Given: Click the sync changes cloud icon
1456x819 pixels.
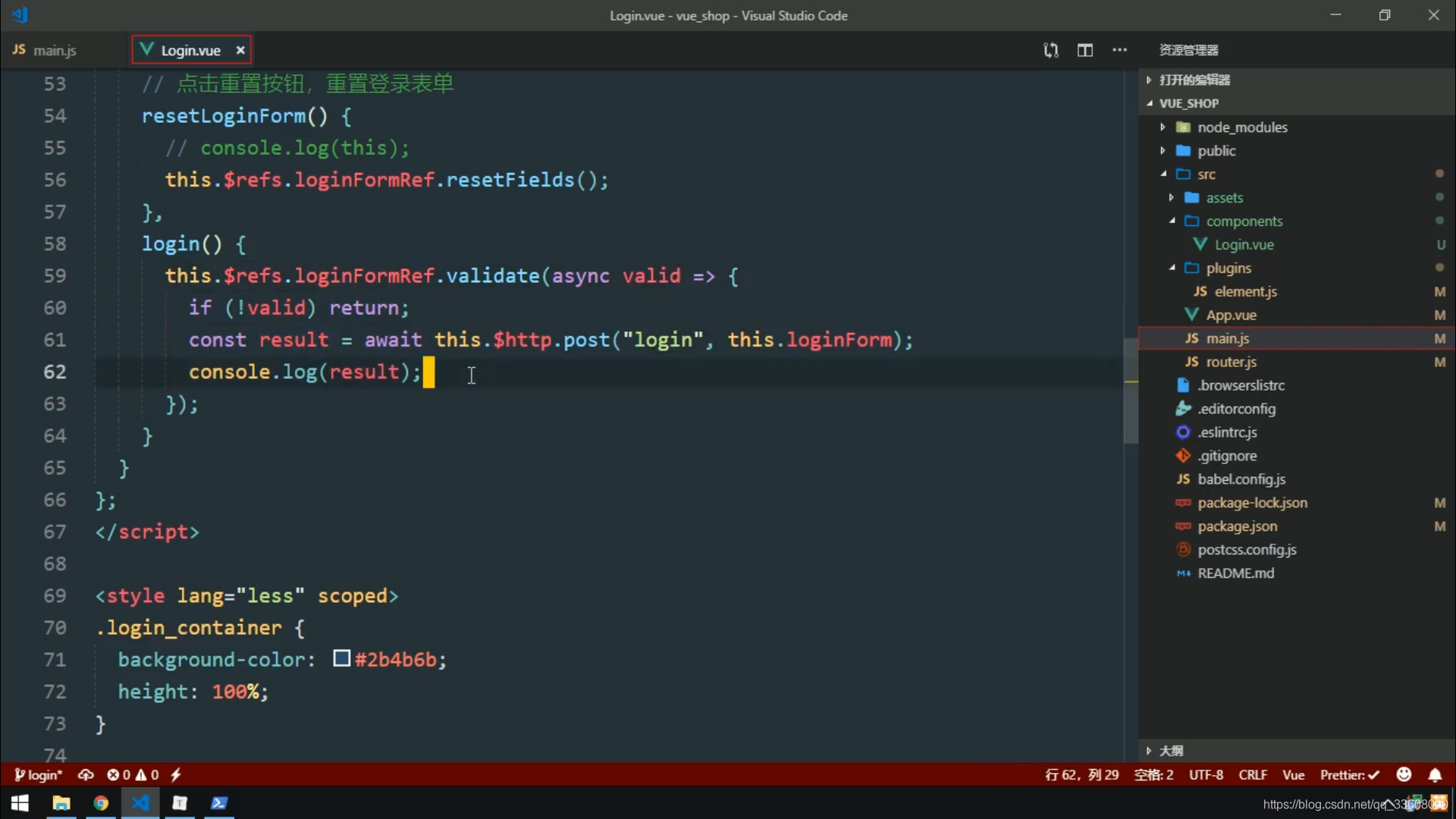Looking at the screenshot, I should pyautogui.click(x=86, y=775).
